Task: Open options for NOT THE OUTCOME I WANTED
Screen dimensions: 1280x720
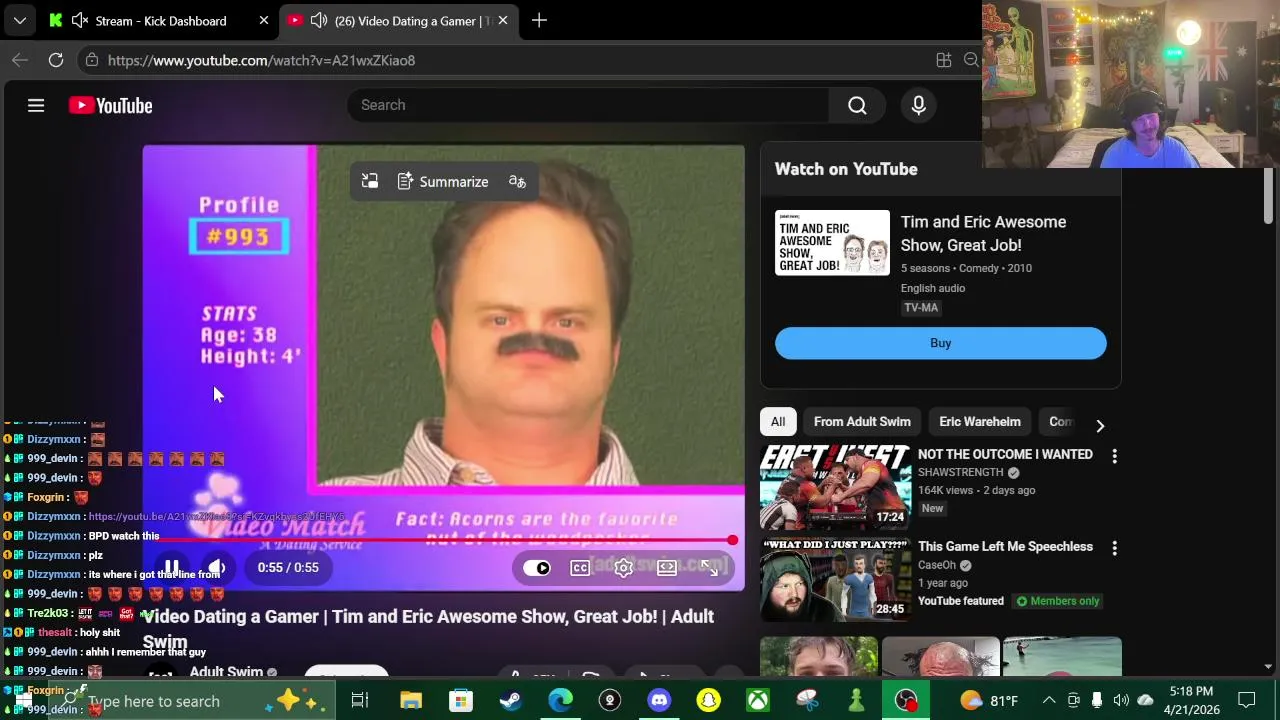Action: [1114, 456]
